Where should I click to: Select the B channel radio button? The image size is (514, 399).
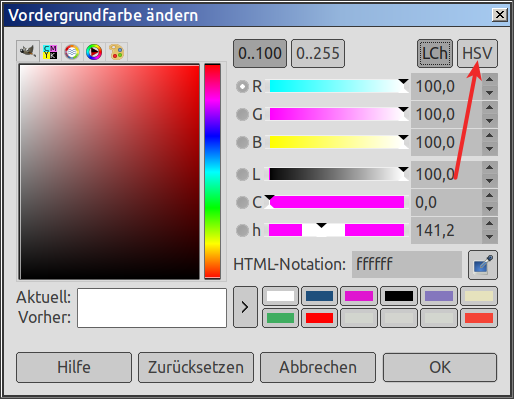pyautogui.click(x=242, y=142)
